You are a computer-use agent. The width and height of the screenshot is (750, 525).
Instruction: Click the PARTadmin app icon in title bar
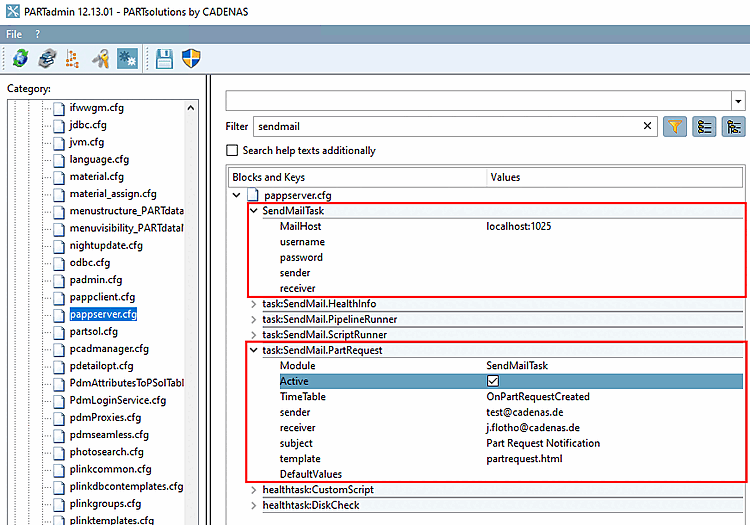click(x=12, y=11)
